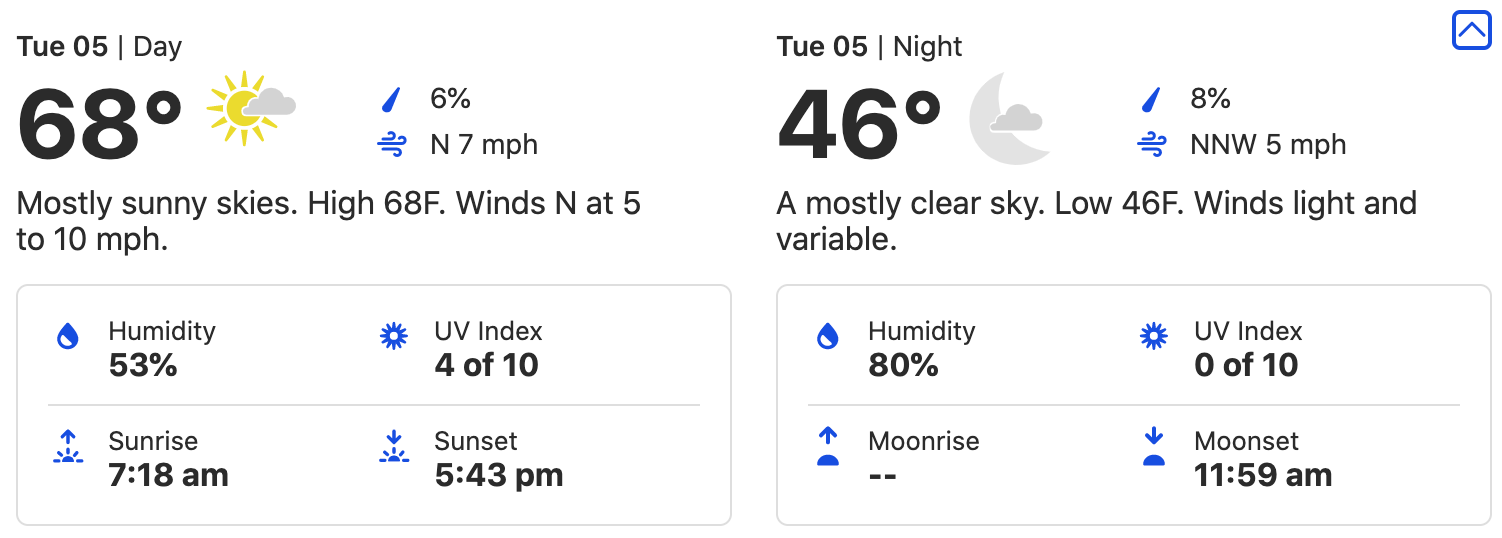Click the night moon cloud icon
Image resolution: width=1502 pixels, height=538 pixels.
tap(1010, 117)
